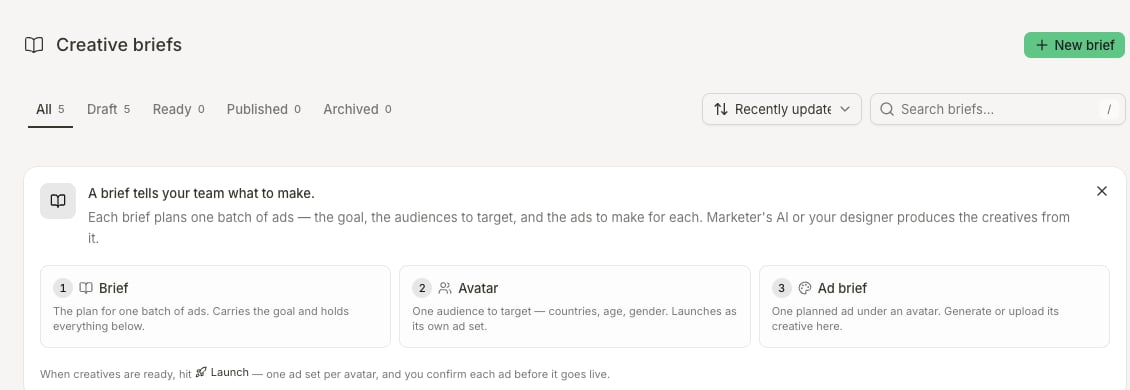The height and width of the screenshot is (390, 1130).
Task: Click the heading 'A brief tells your team what to make.'
Action: pyautogui.click(x=201, y=193)
